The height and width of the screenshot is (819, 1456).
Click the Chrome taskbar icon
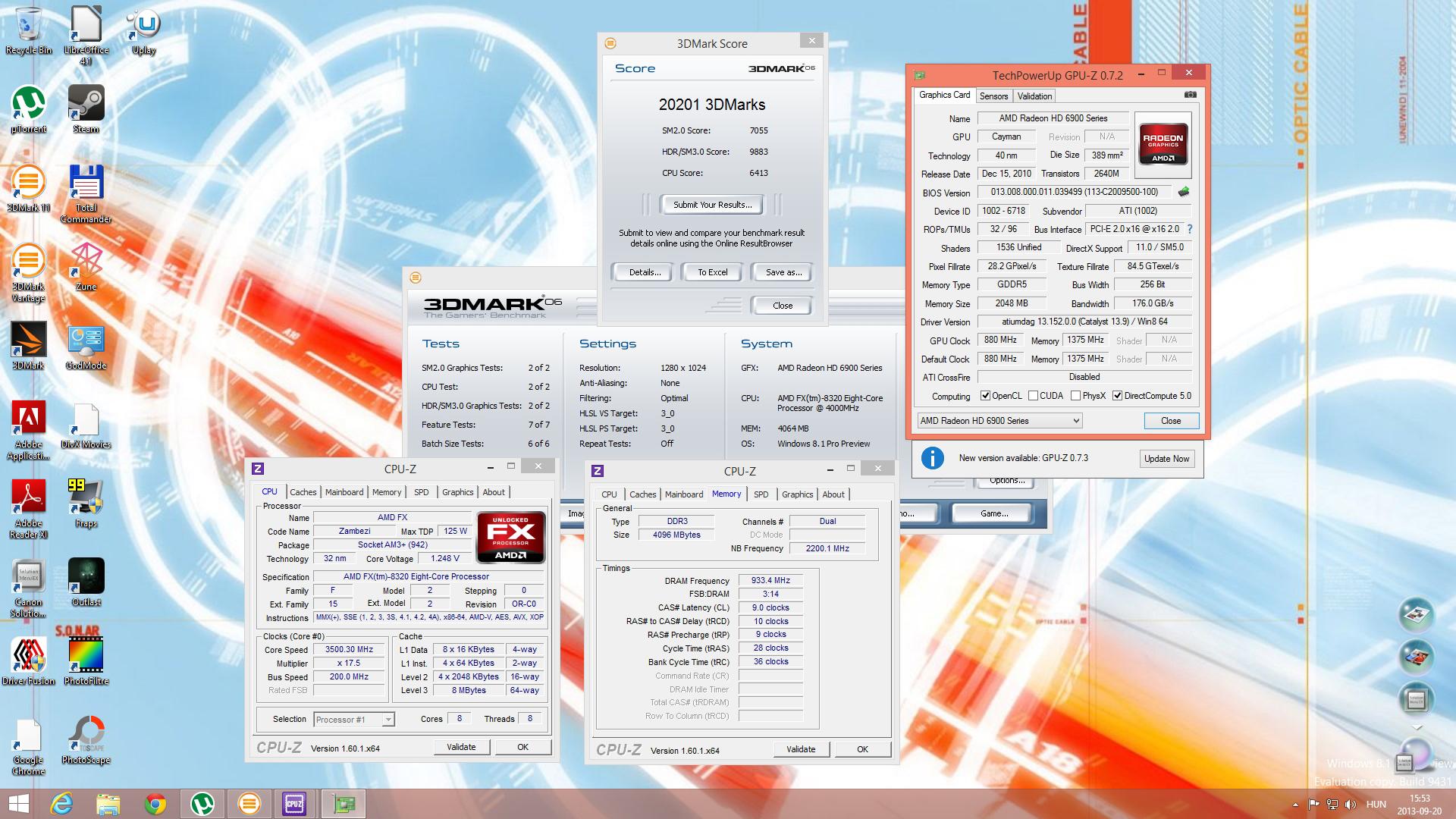(155, 804)
